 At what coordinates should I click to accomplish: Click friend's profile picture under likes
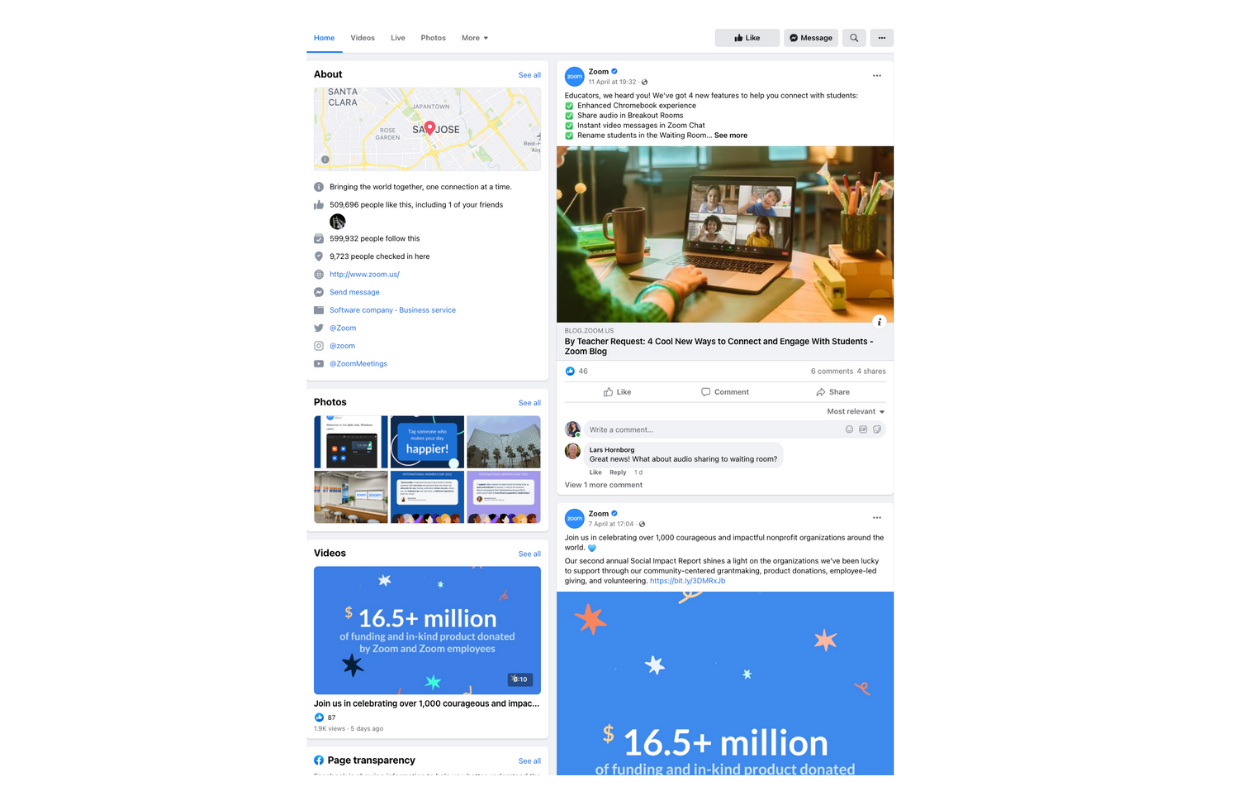[x=338, y=221]
